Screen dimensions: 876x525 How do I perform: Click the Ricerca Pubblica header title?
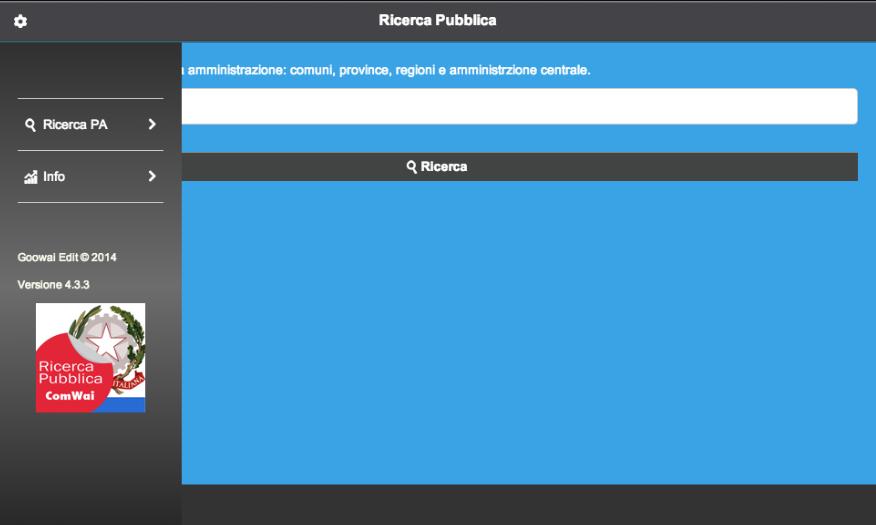click(x=437, y=20)
